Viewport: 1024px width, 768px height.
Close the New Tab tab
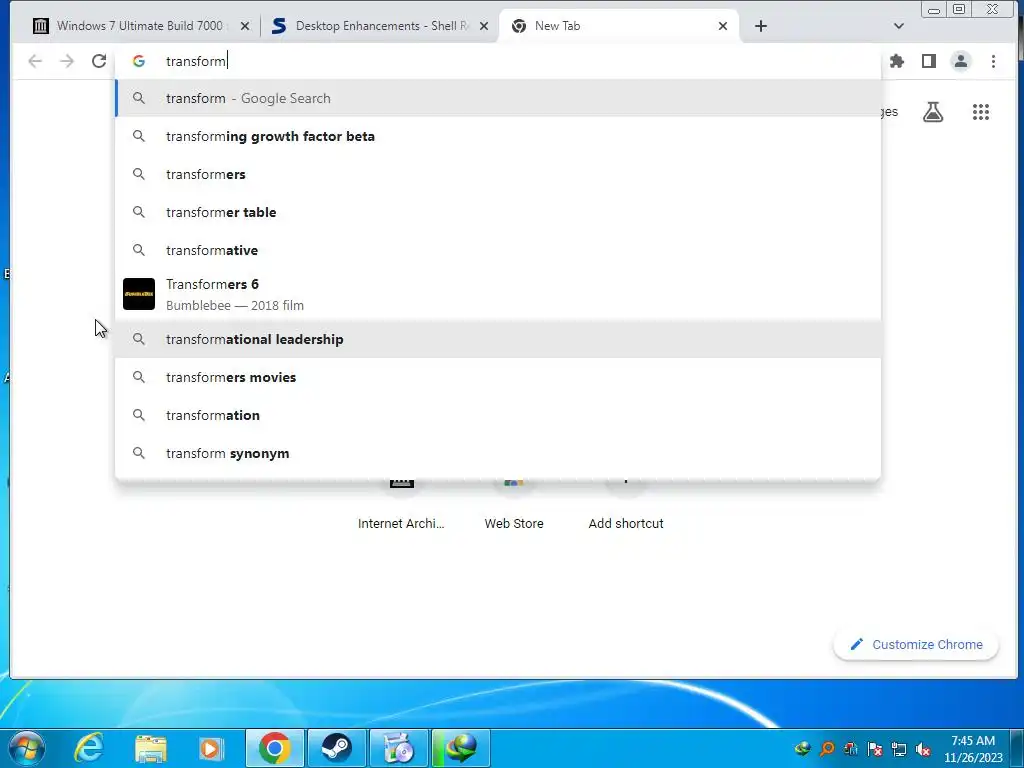pyautogui.click(x=723, y=26)
